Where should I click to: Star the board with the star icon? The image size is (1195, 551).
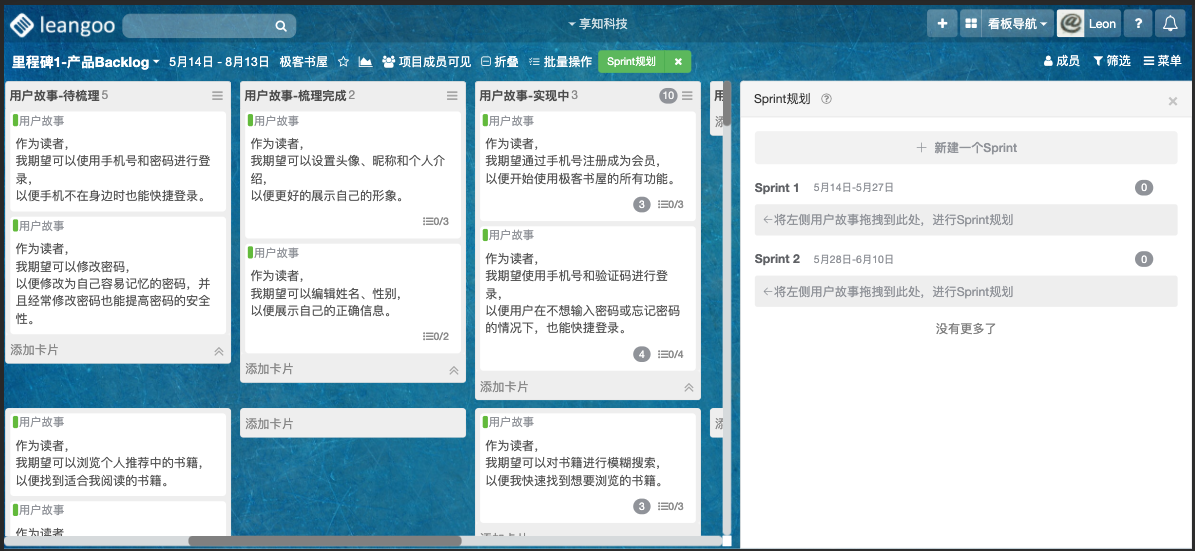coord(343,62)
